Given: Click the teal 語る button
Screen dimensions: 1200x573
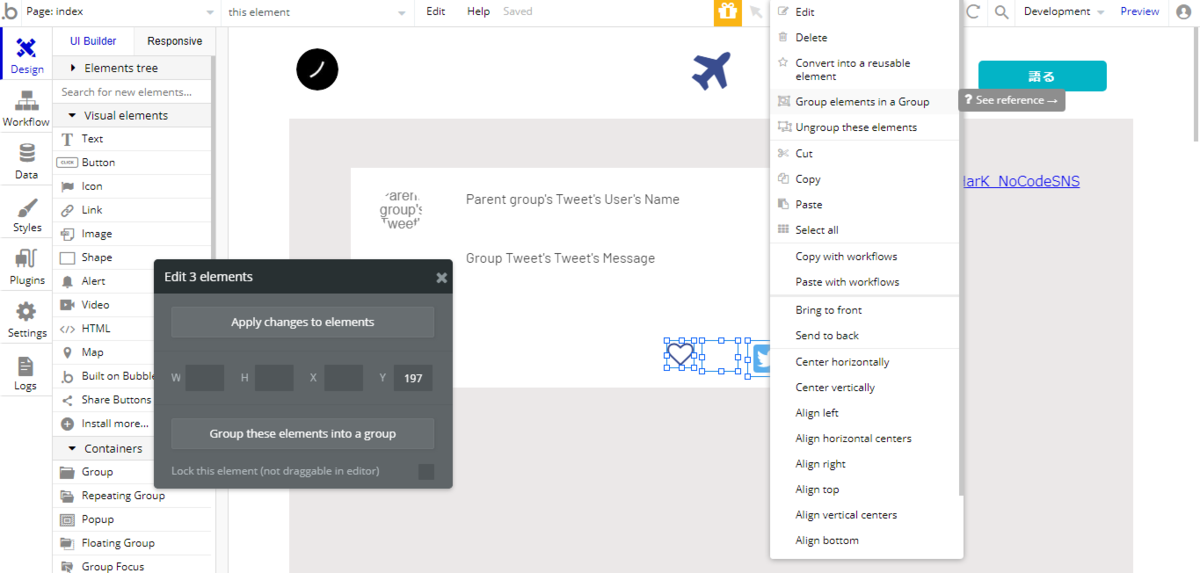Looking at the screenshot, I should [1042, 76].
